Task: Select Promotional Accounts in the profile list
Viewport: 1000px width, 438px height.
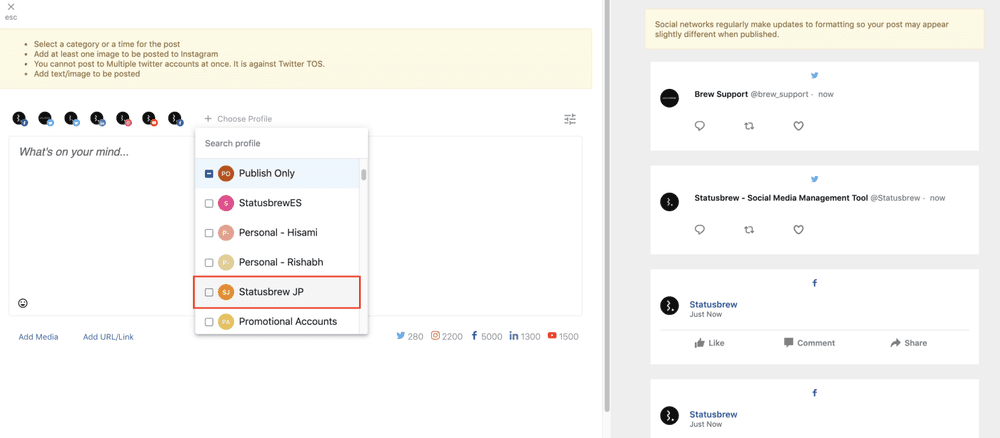Action: click(x=287, y=322)
